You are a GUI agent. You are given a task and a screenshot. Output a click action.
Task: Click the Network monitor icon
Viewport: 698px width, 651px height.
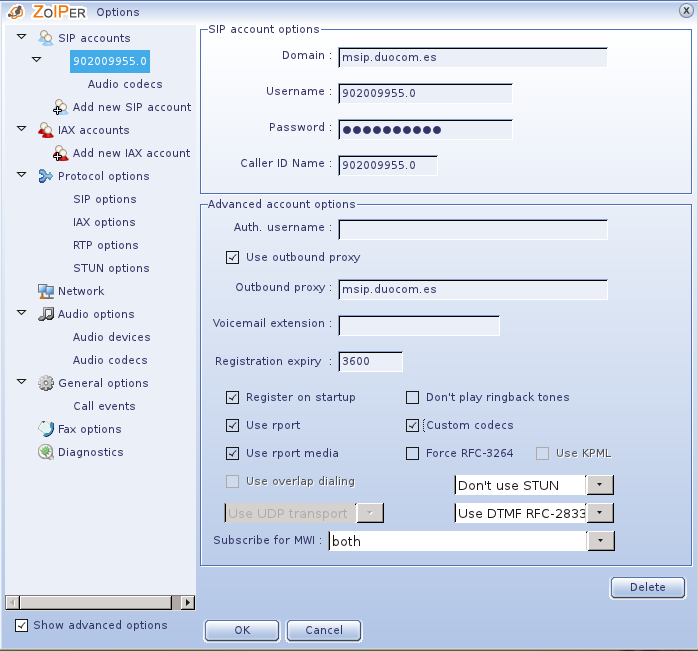point(46,291)
